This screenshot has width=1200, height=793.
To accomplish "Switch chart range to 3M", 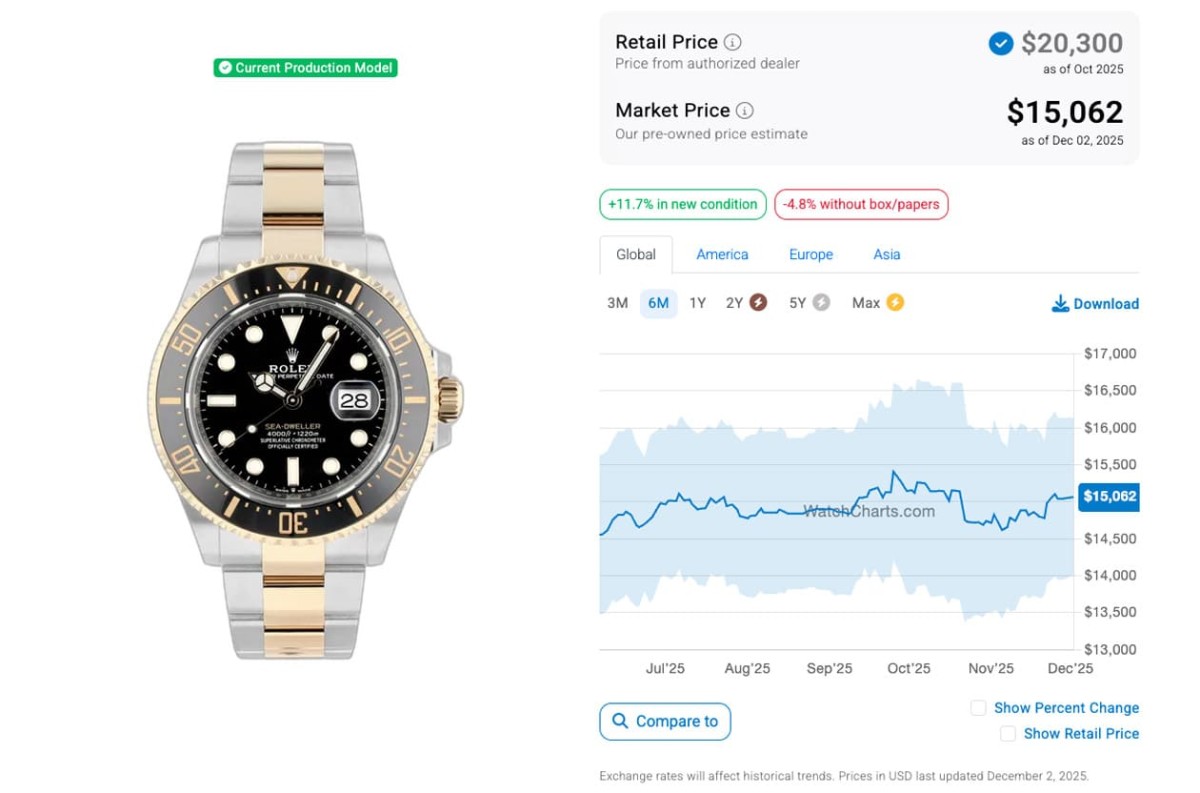I will tap(617, 303).
